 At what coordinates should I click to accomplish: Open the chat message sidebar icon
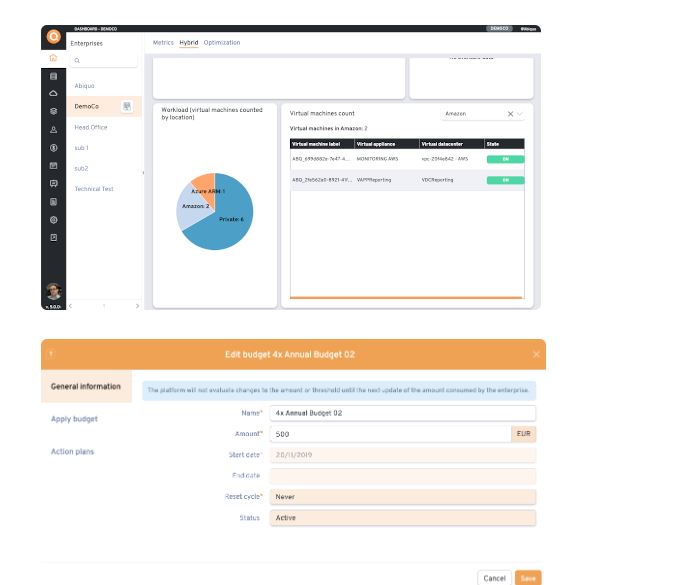coord(53,183)
